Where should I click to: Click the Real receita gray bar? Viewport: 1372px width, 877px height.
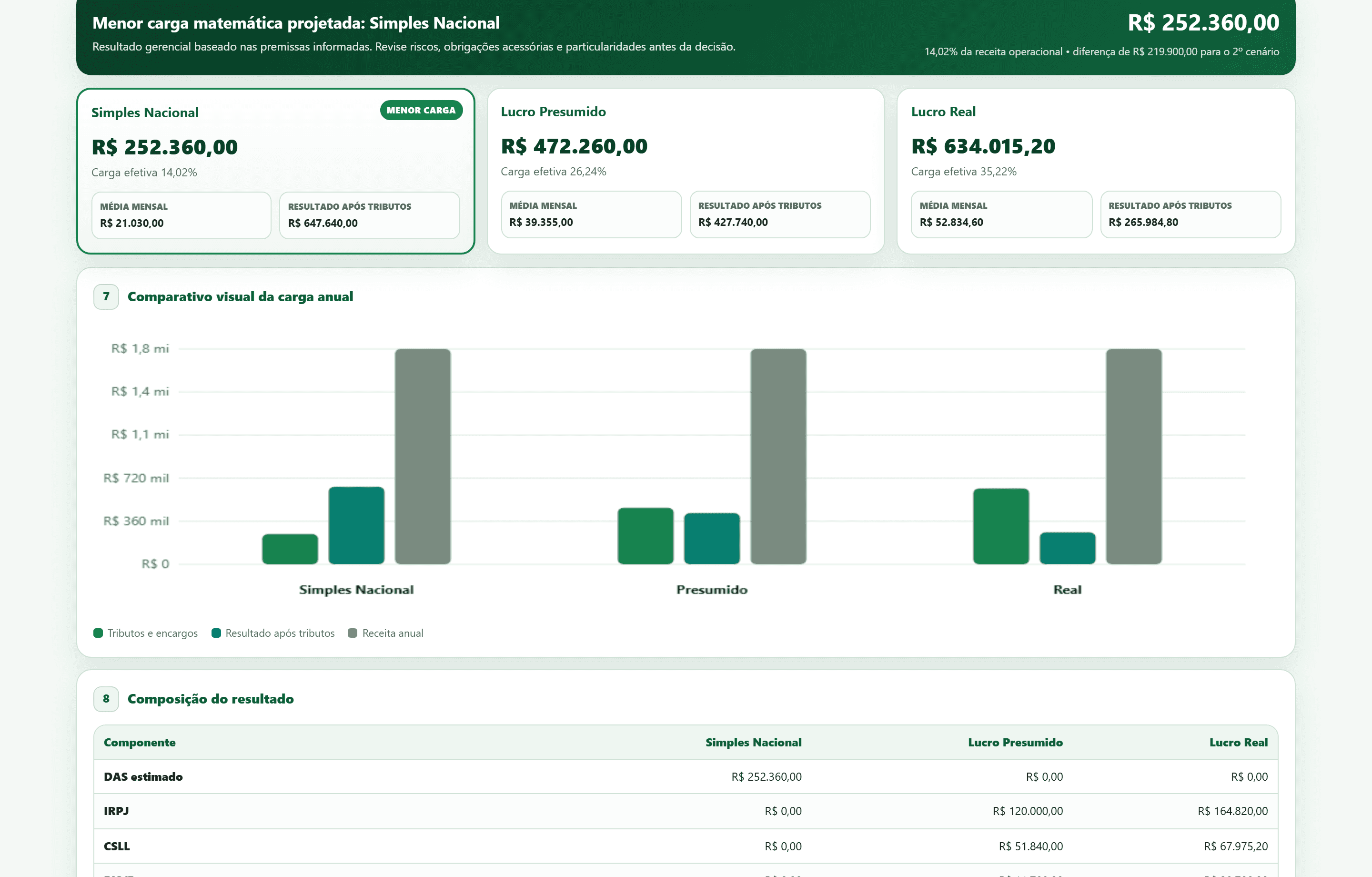coord(1134,456)
